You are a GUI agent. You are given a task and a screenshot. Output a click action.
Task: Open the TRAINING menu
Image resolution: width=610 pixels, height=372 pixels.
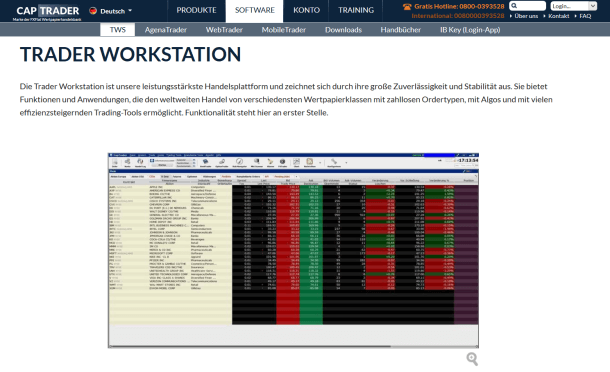pos(356,11)
